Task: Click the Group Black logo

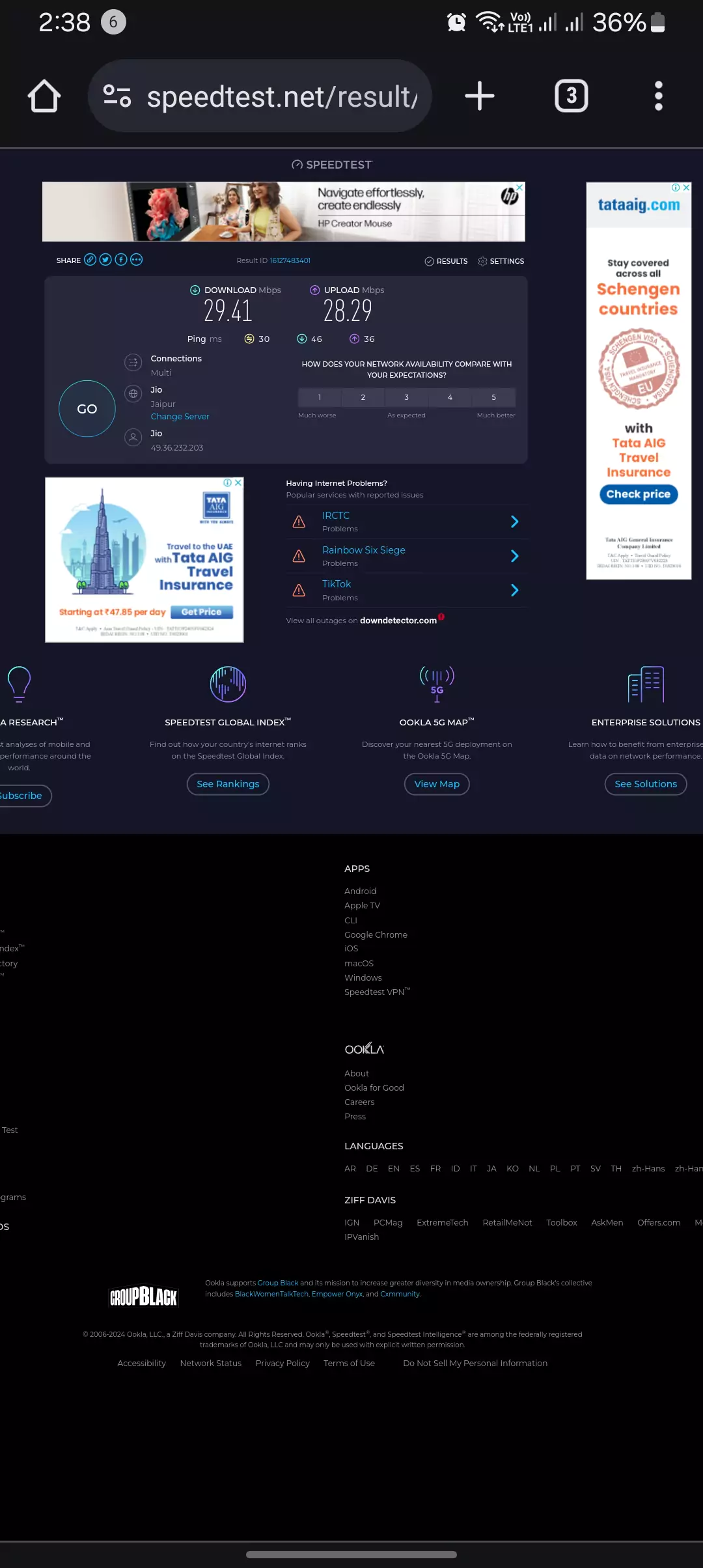Action: click(x=143, y=1296)
